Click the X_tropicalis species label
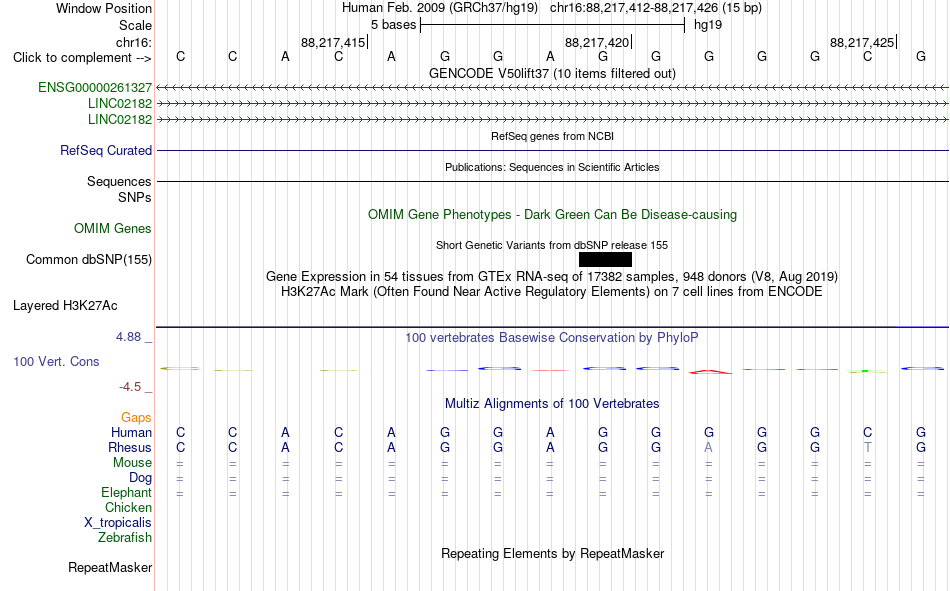 pos(118,523)
